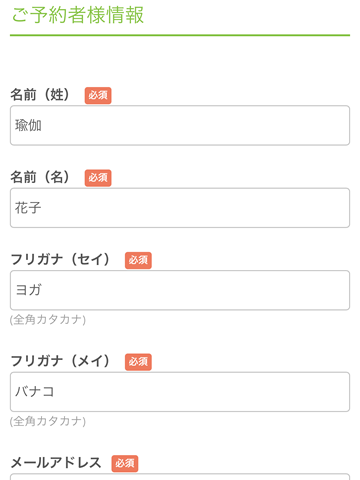This screenshot has width=360, height=480.
Task: Click the 必須 badge beside 名前（名）
Action: 98,178
